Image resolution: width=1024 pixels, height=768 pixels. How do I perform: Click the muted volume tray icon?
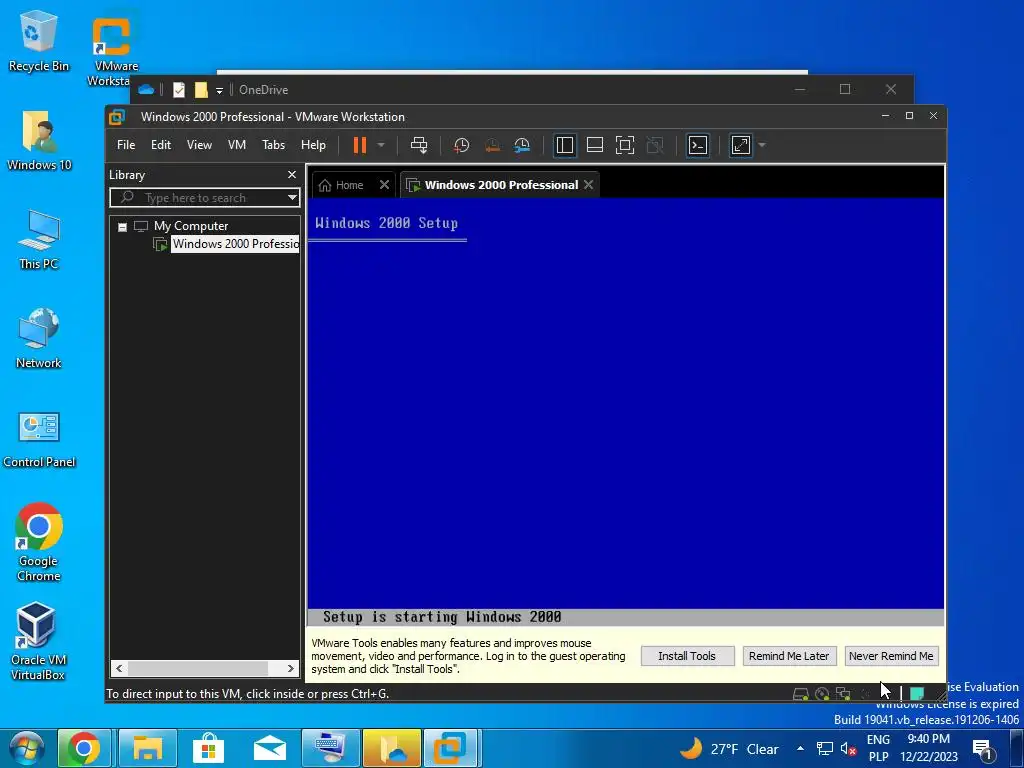pyautogui.click(x=848, y=749)
